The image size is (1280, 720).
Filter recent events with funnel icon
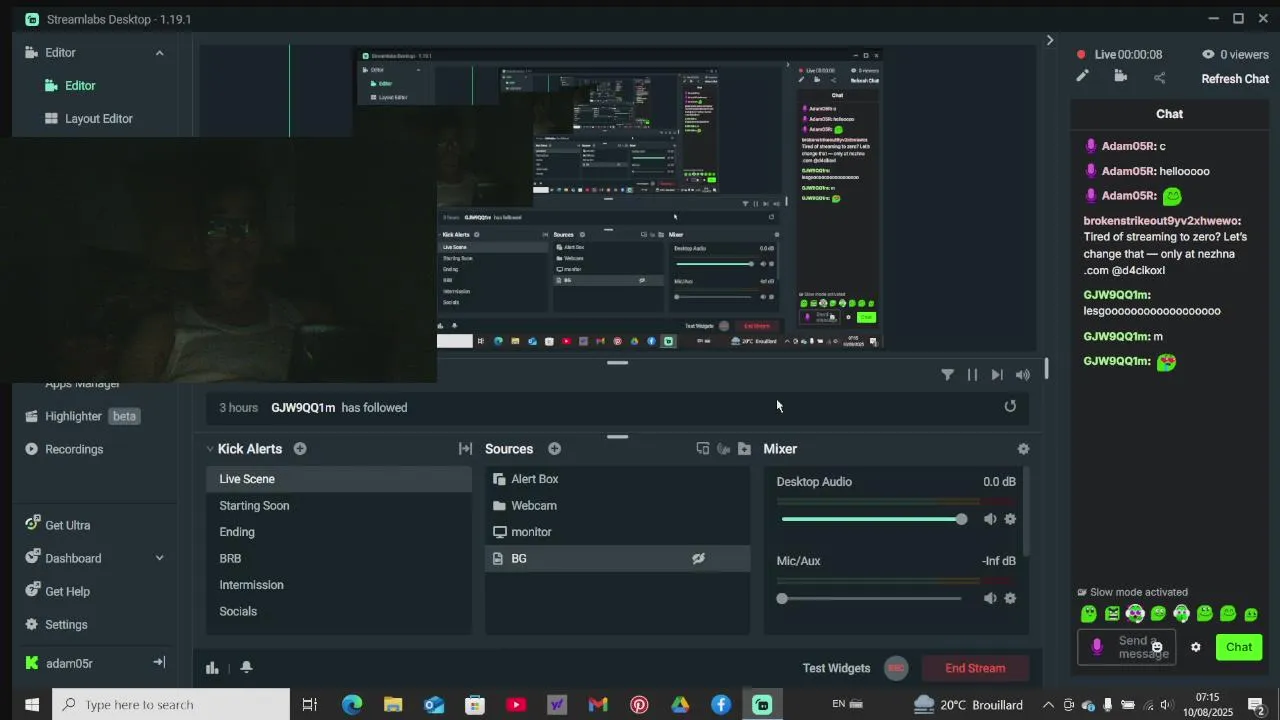pos(947,374)
